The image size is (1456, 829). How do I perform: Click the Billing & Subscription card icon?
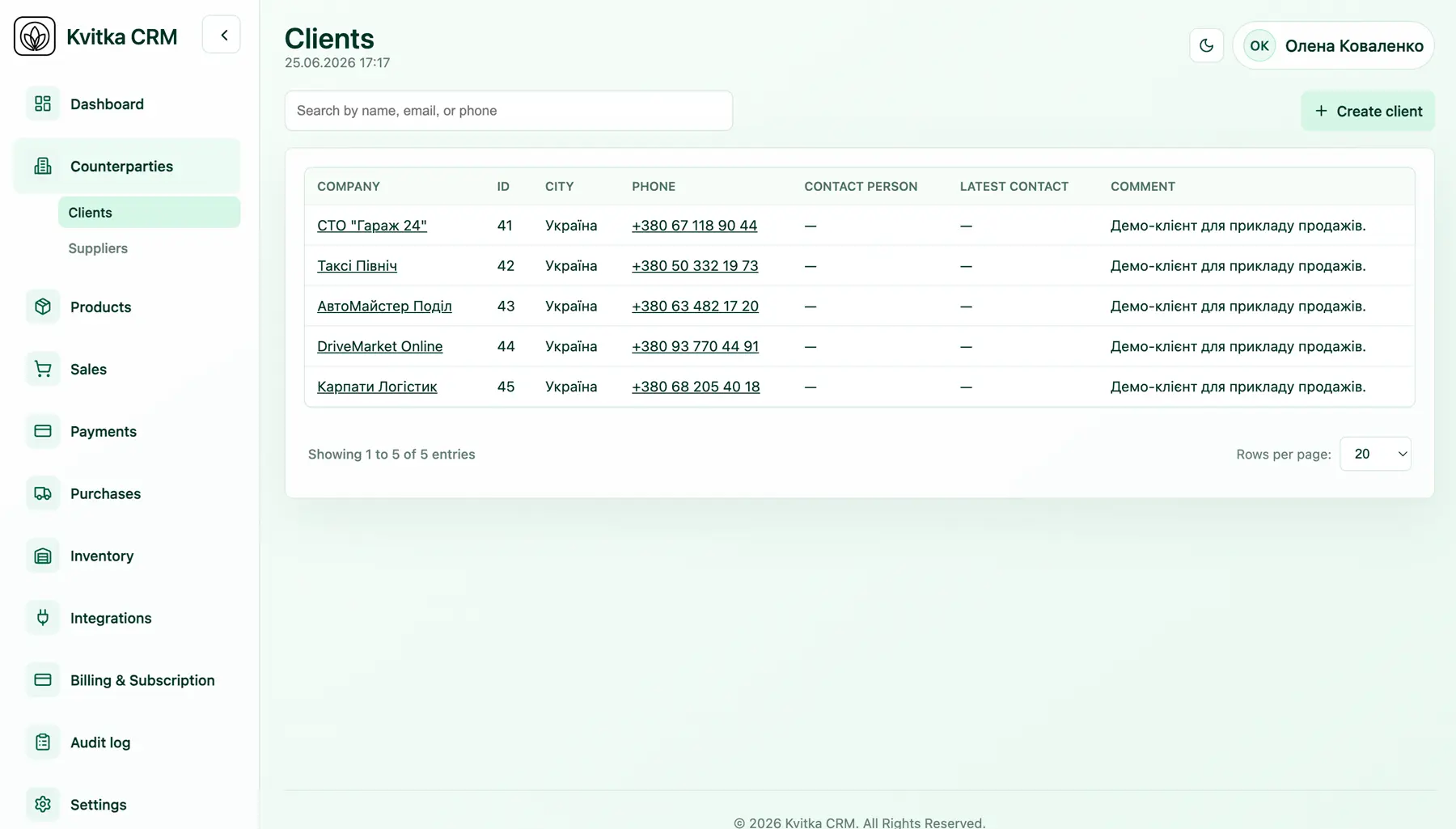[x=43, y=680]
